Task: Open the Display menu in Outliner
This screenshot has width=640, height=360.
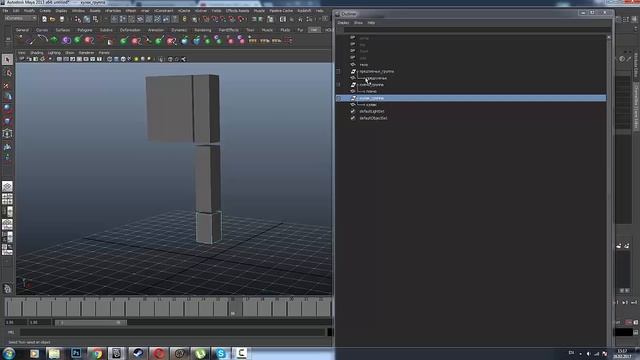Action: tap(343, 23)
